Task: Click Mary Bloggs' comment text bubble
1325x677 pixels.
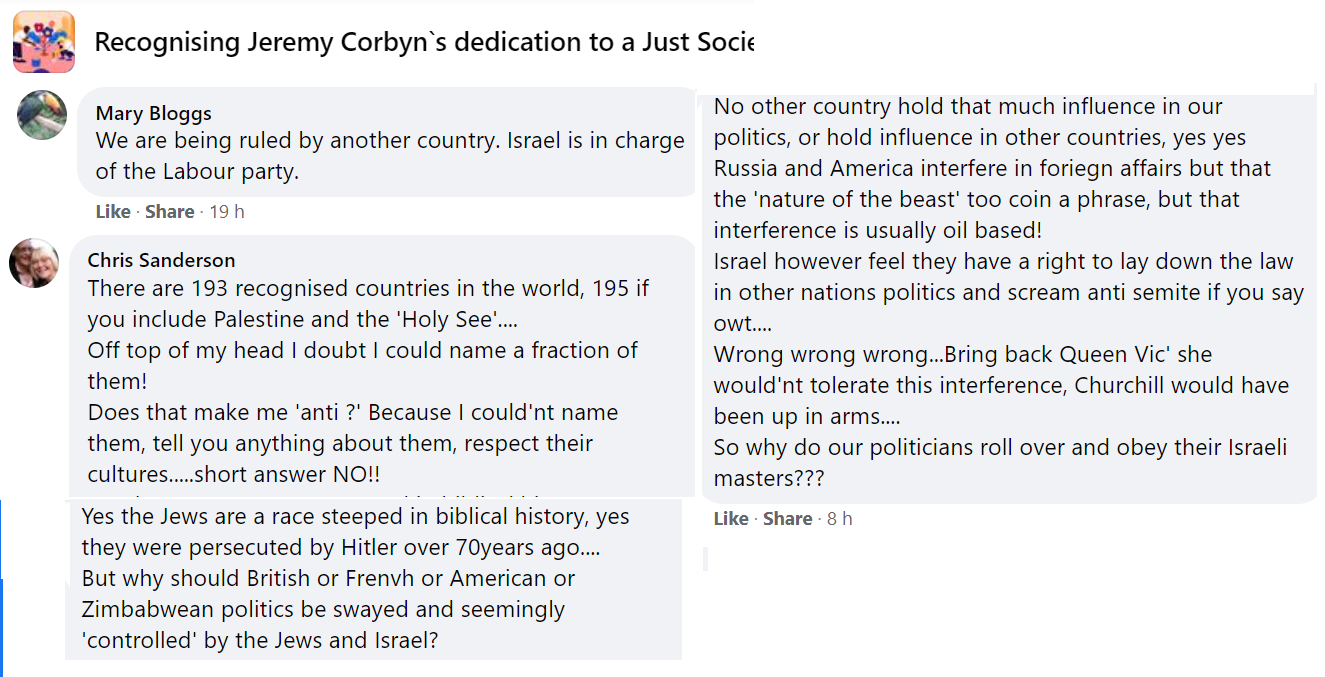Action: pos(390,156)
